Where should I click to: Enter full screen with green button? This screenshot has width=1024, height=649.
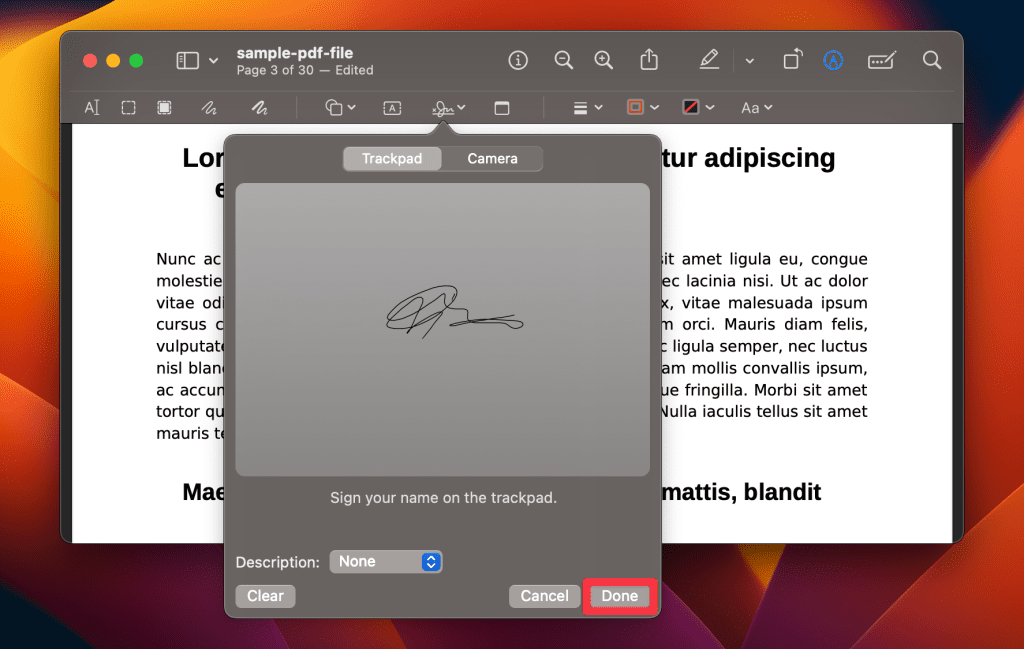136,61
